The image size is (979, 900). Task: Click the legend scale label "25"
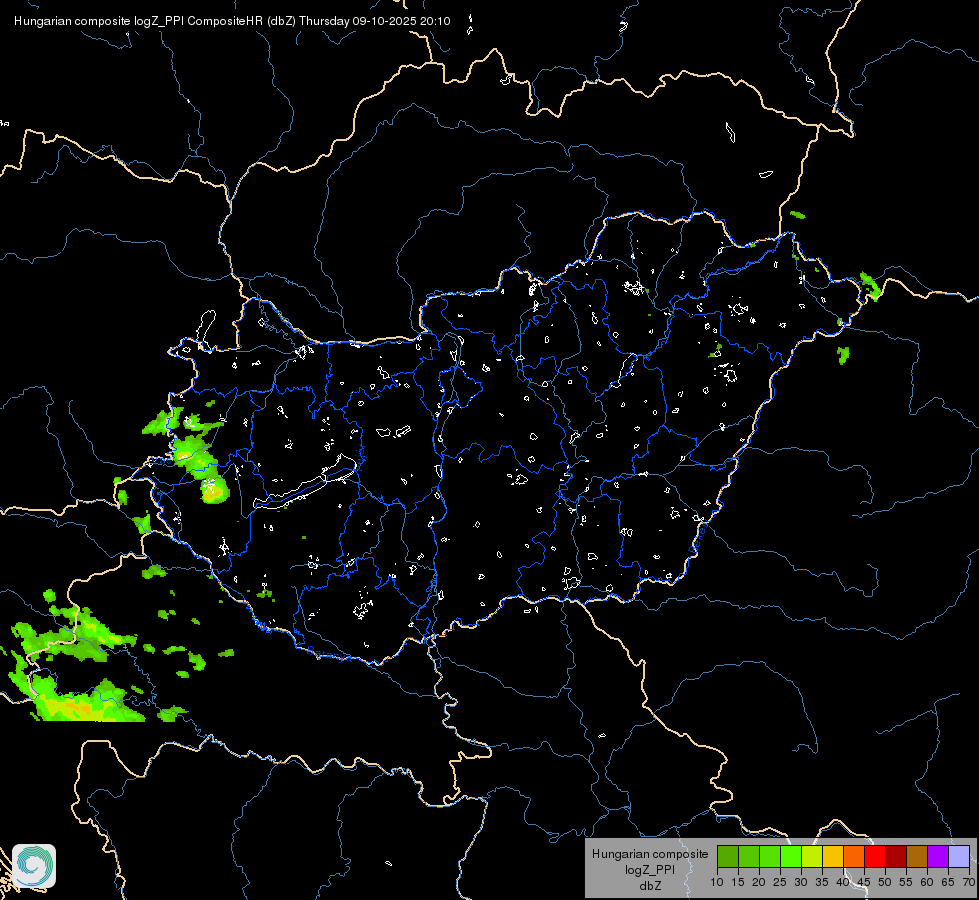point(780,882)
